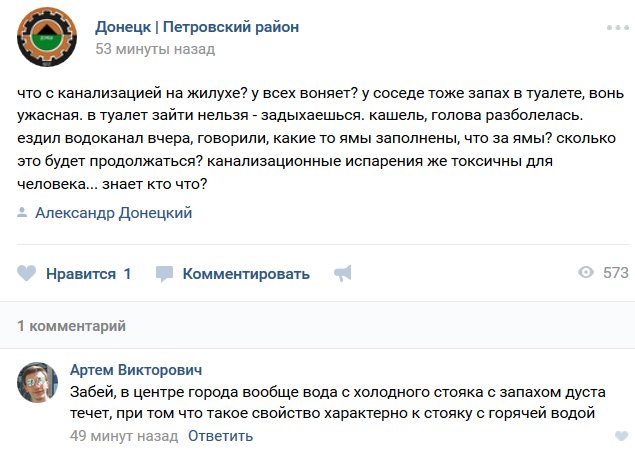This screenshot has height=454, width=635.
Task: Click the 'Комментировать' button
Action: point(246,274)
